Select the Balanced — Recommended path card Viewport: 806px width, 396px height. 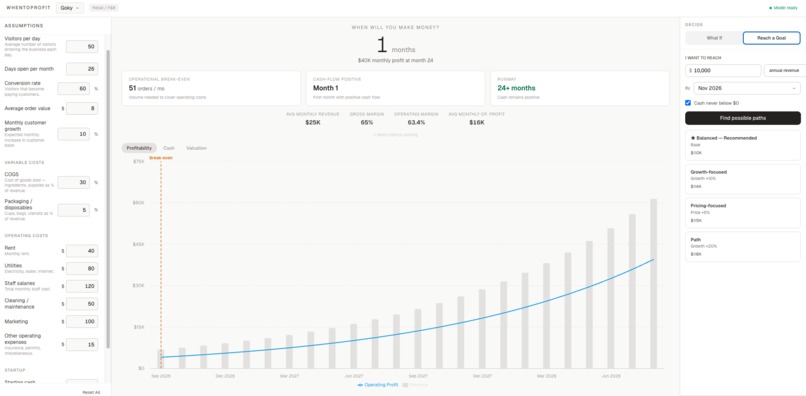(x=743, y=145)
